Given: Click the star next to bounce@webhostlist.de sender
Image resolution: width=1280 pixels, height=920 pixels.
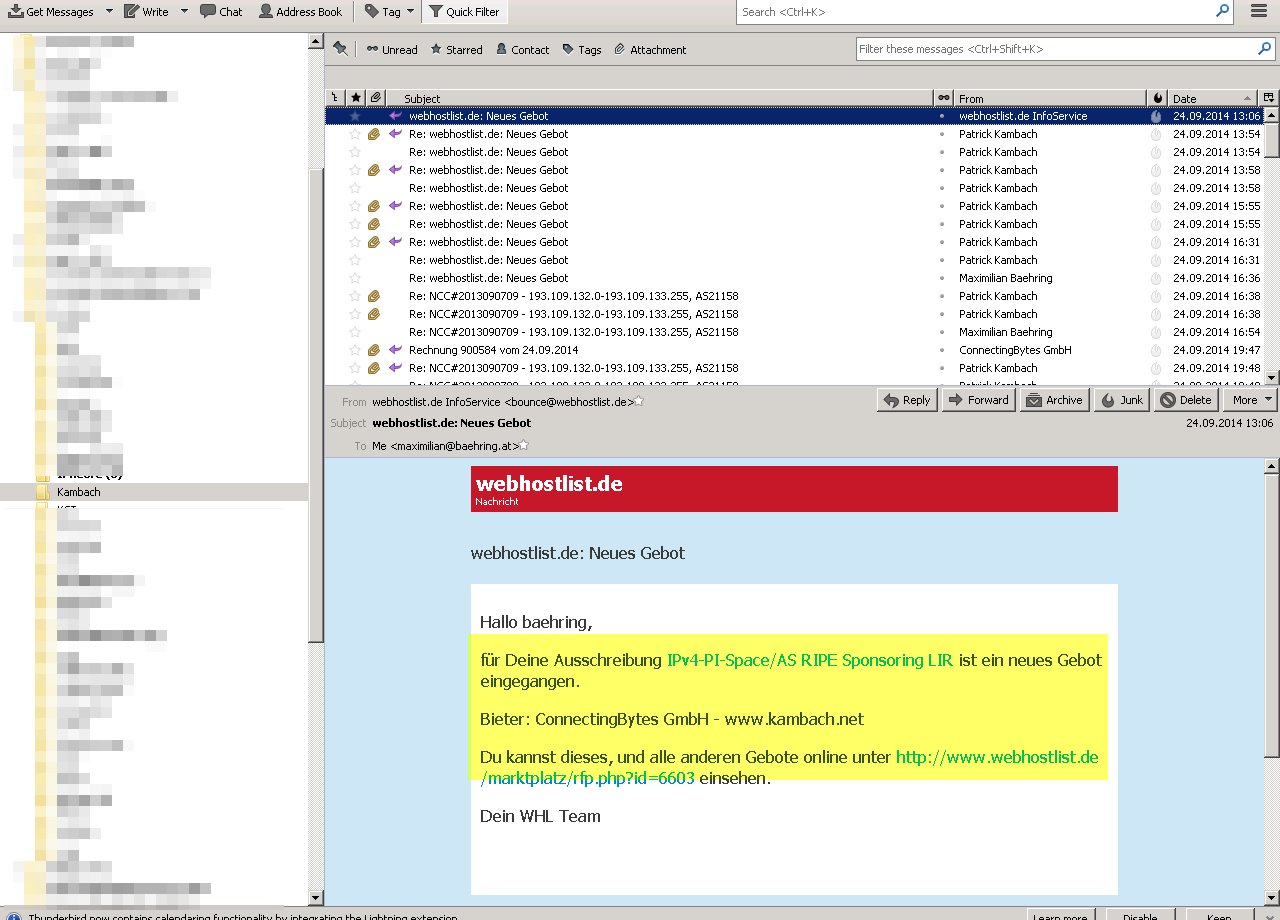Looking at the screenshot, I should (639, 401).
